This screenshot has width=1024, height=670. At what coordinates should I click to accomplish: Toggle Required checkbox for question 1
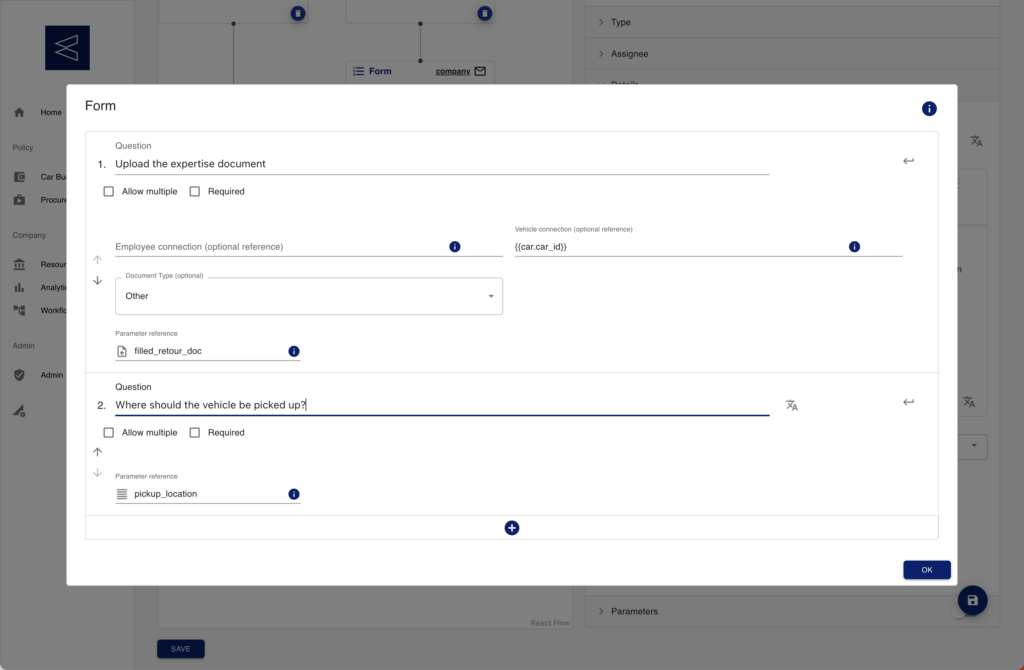click(195, 191)
